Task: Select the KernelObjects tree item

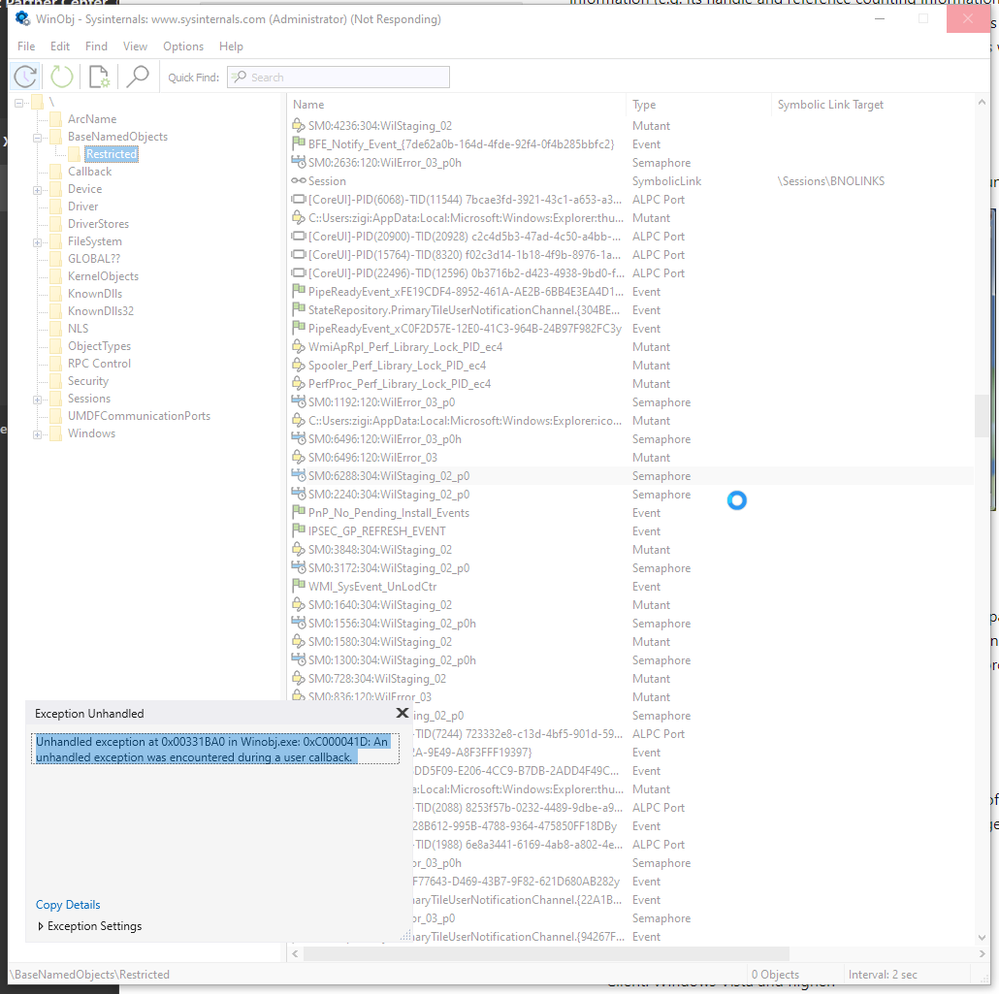Action: point(103,276)
